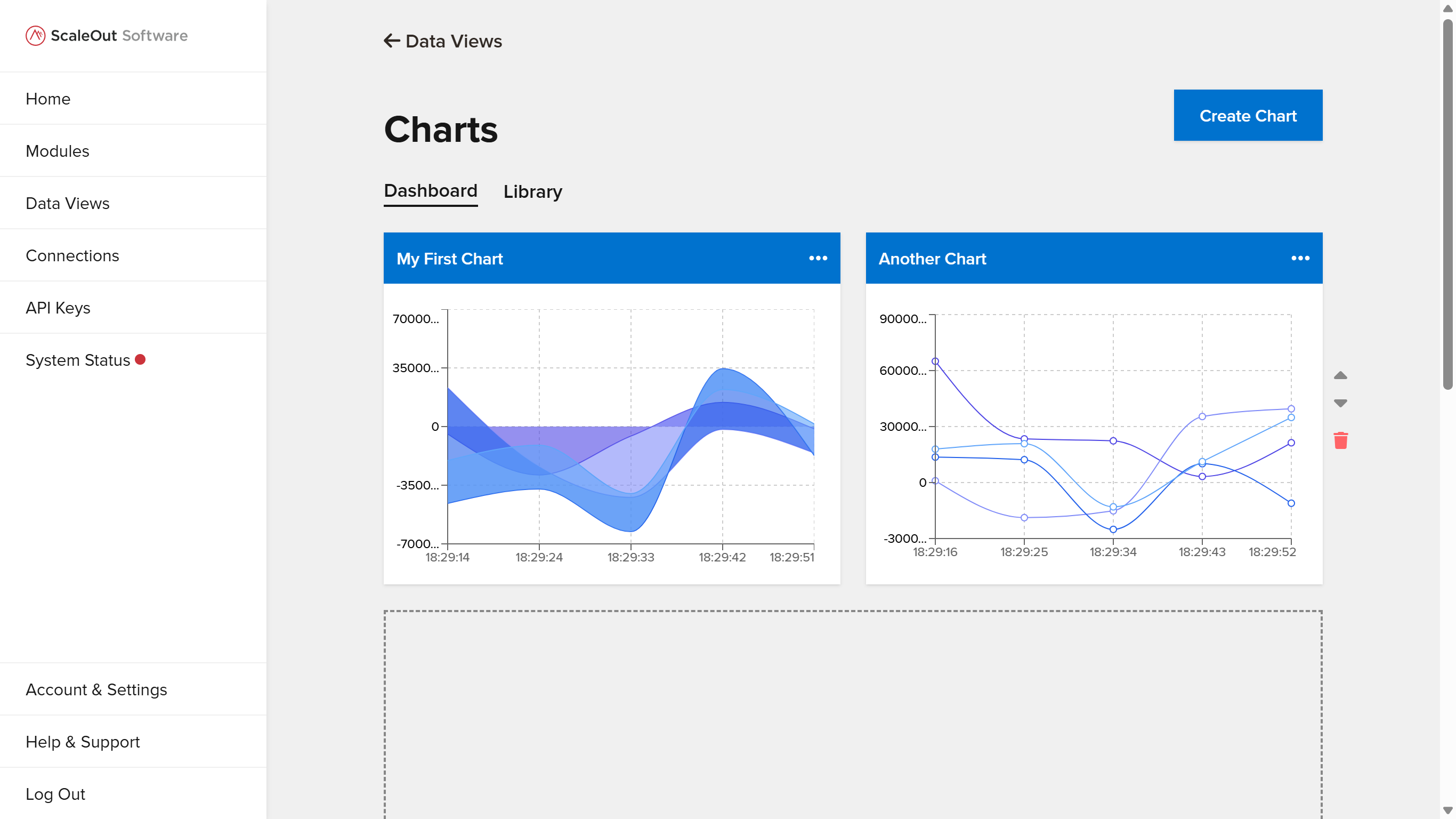Click the 18:29:14 axis label
Viewport: 1456px width, 819px height.
(448, 557)
